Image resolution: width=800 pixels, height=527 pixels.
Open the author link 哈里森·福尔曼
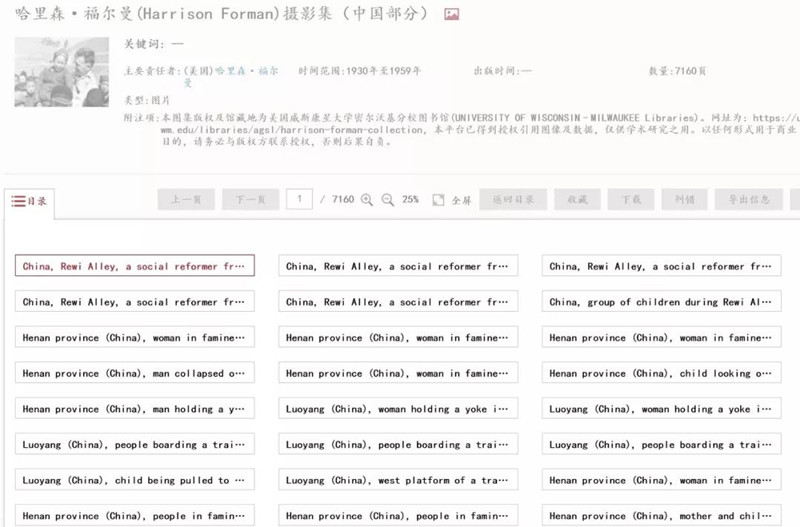coord(246,72)
